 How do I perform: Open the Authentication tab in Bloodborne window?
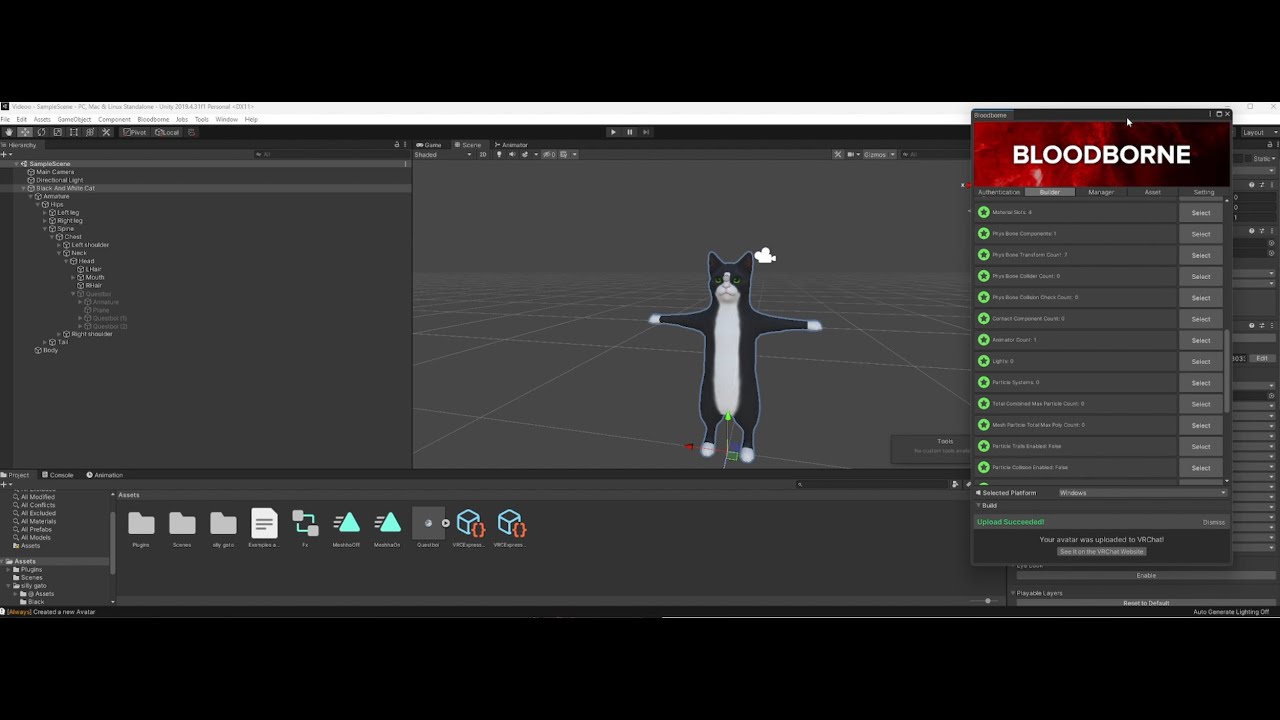click(999, 192)
